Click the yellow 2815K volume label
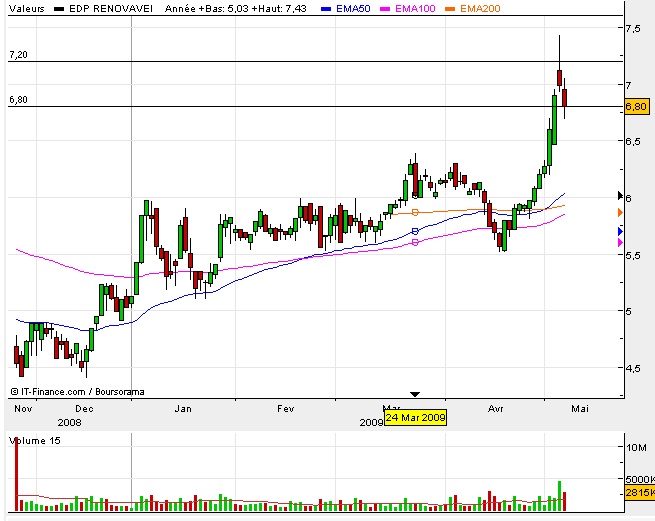Screen dimensions: 655x521 click(x=639, y=493)
